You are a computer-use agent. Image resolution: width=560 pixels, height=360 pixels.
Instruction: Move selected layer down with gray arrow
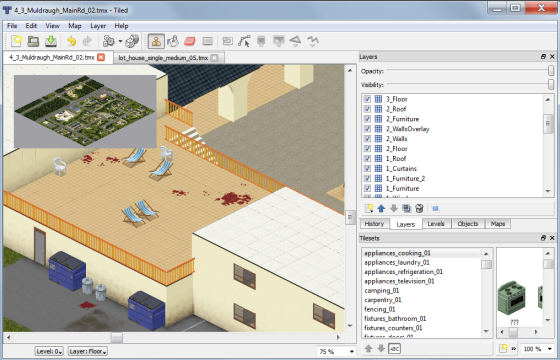tap(394, 209)
